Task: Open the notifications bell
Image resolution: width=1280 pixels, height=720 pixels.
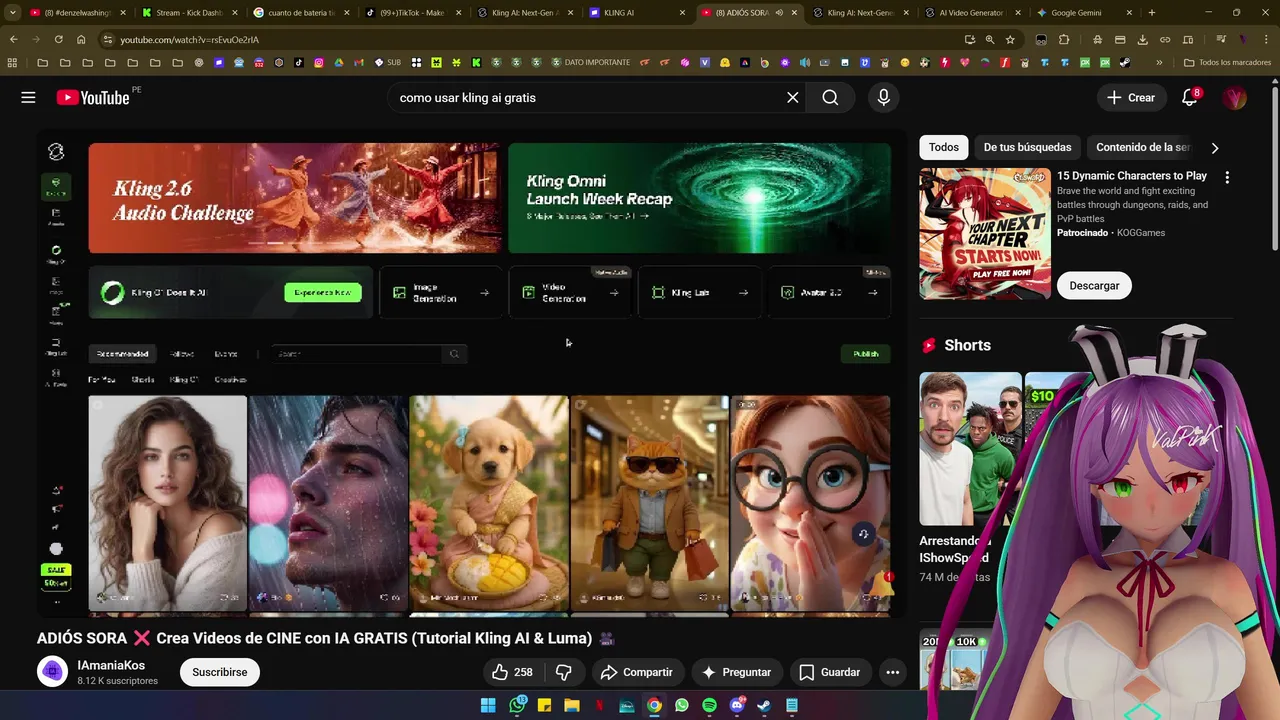Action: click(1189, 97)
